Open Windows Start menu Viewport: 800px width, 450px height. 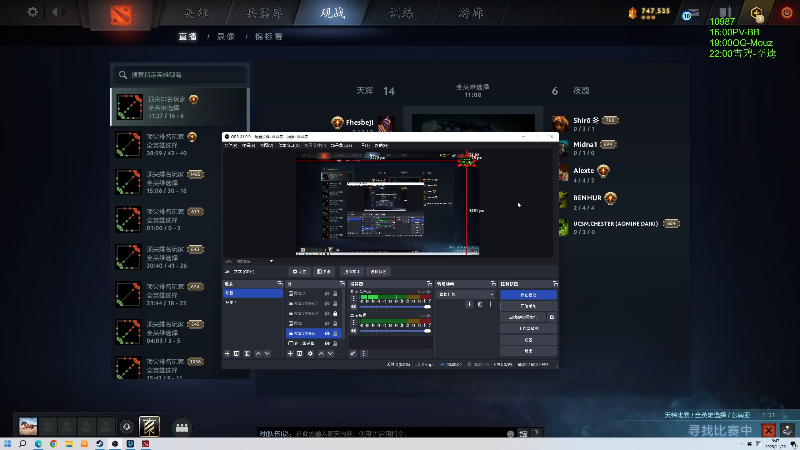click(7, 444)
